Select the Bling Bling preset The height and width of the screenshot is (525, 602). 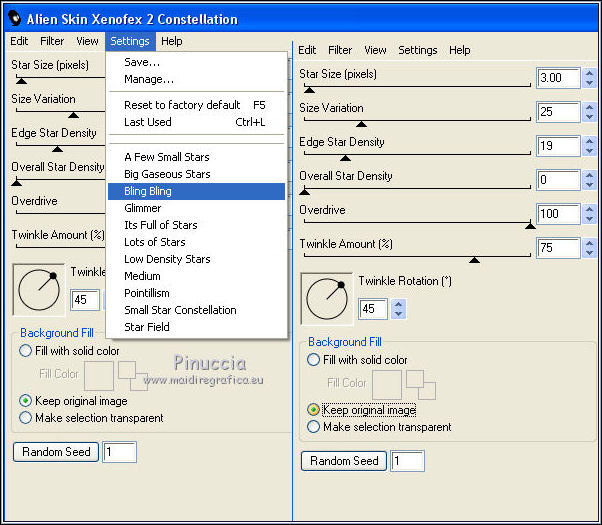point(197,191)
